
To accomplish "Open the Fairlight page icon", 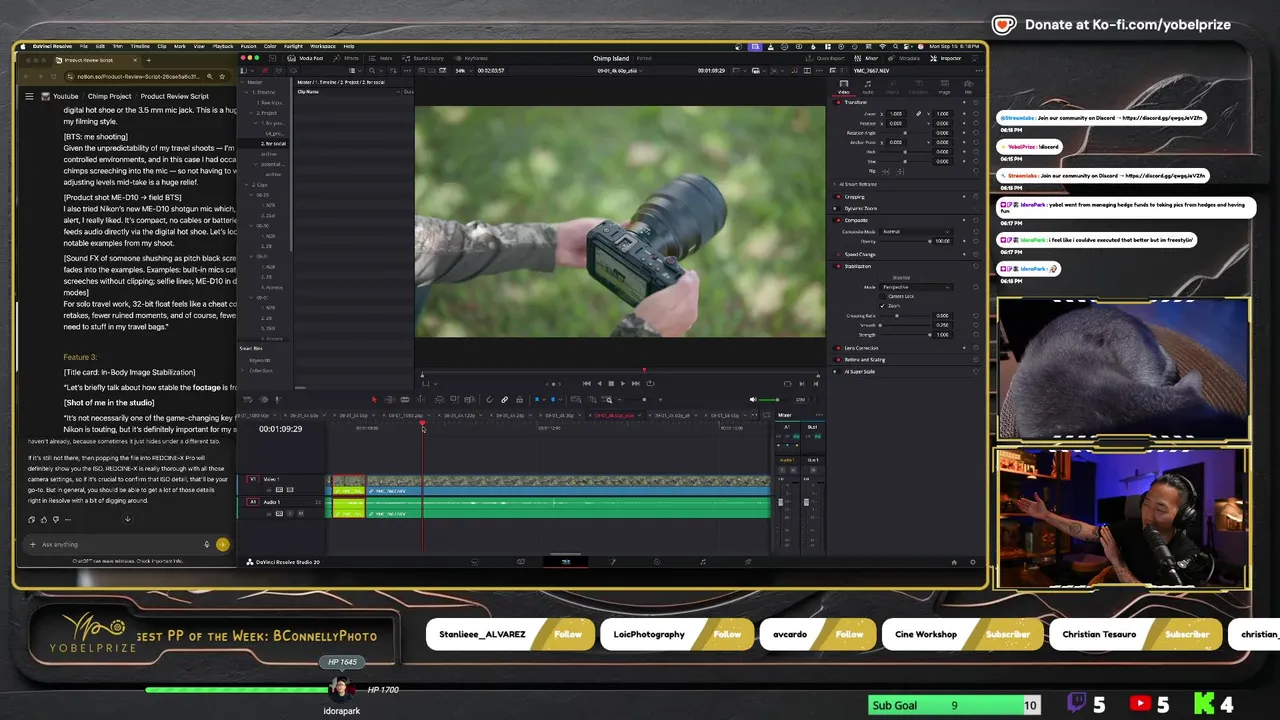I will click(703, 562).
